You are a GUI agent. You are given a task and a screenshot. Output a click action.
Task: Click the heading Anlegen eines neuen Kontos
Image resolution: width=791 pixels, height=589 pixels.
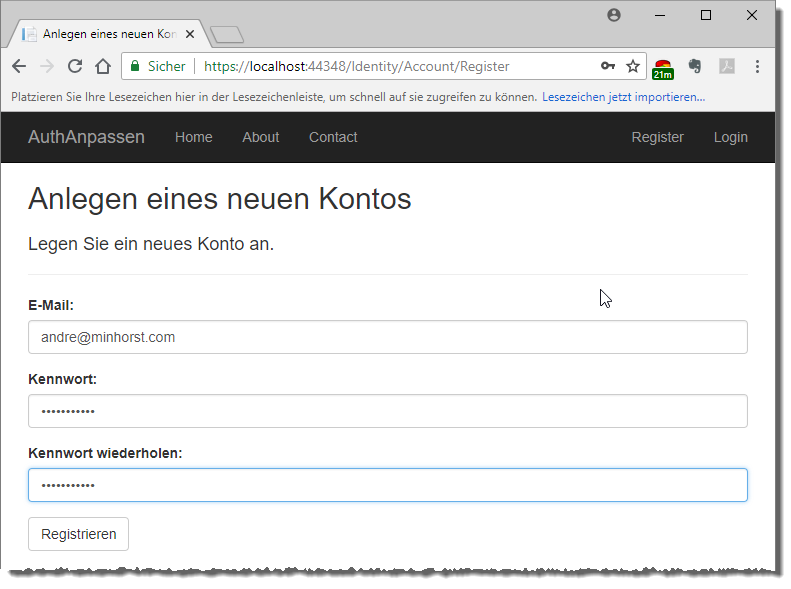(x=220, y=199)
